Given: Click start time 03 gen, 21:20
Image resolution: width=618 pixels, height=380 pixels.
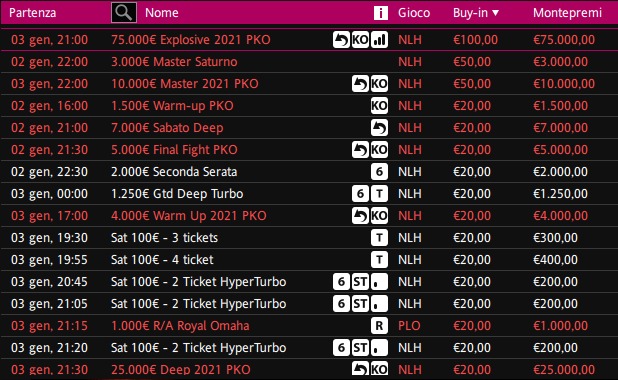Looking at the screenshot, I should coord(49,348).
